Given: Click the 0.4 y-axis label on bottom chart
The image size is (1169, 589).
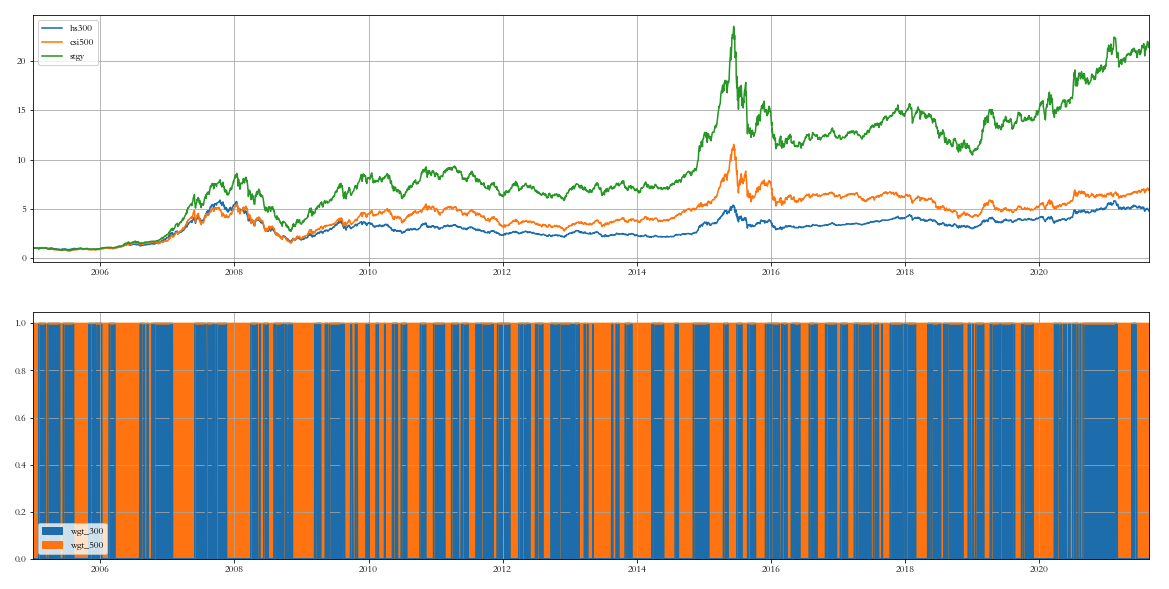Looking at the screenshot, I should 20,465.
